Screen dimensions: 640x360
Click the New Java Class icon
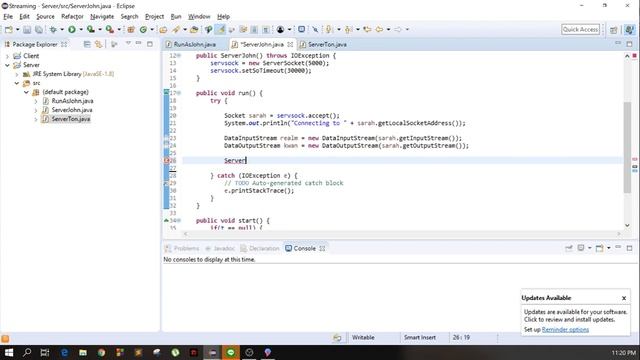pyautogui.click(x=143, y=29)
